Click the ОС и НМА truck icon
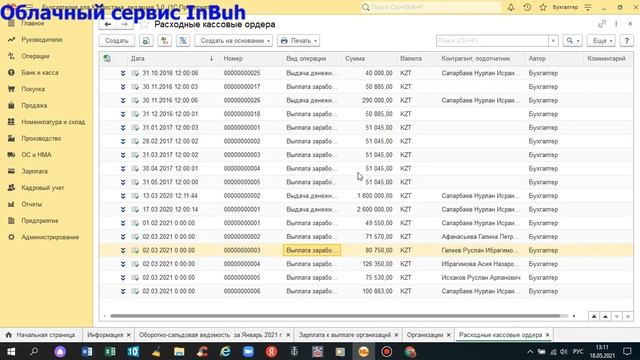Image resolution: width=640 pixels, height=360 pixels. (11, 155)
